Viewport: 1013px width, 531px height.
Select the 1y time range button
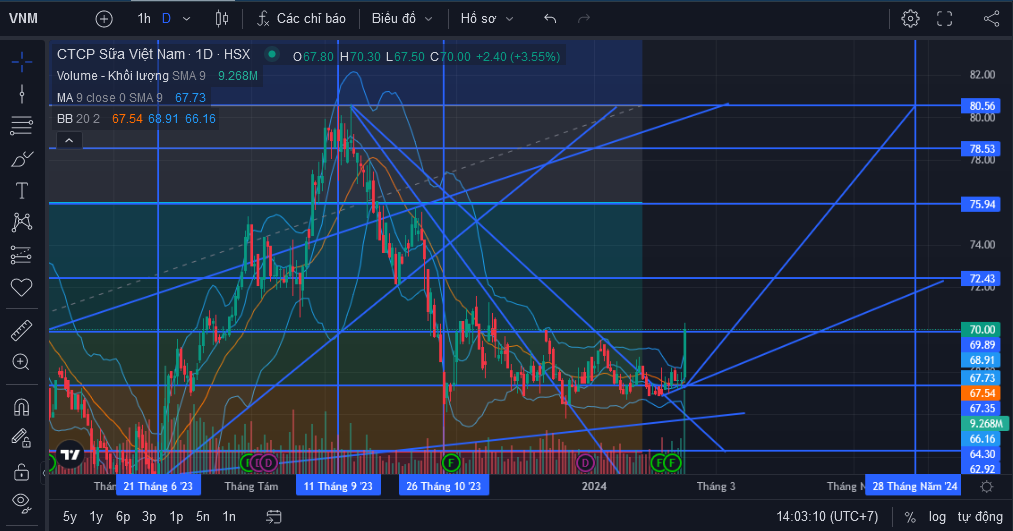pos(96,517)
